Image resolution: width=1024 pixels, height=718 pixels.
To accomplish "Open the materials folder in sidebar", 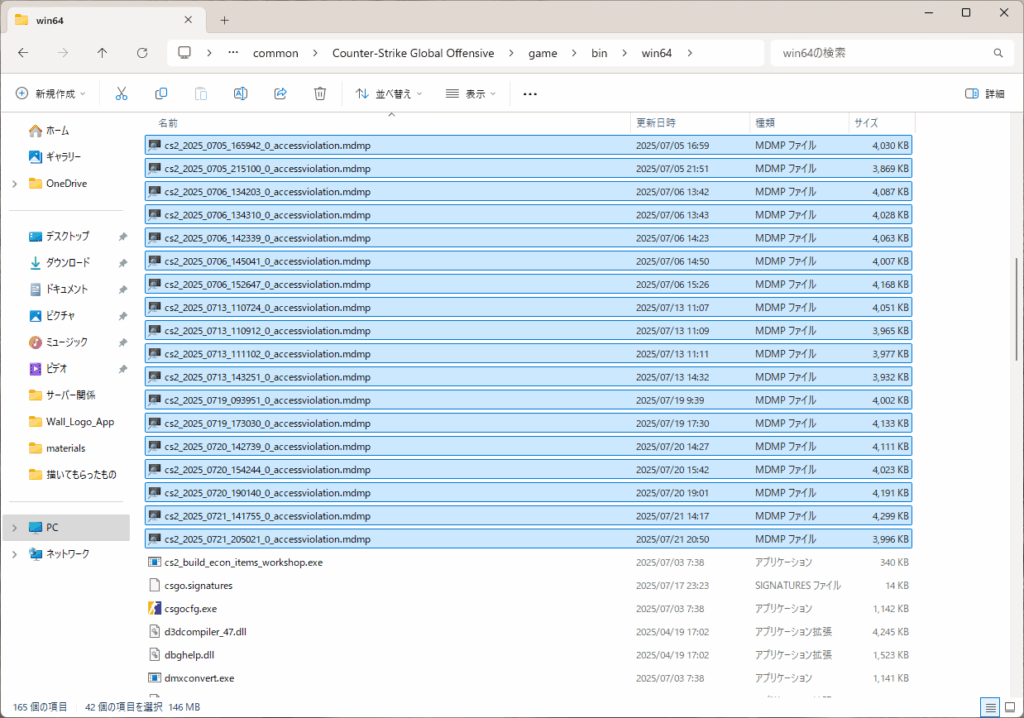I will coord(57,448).
